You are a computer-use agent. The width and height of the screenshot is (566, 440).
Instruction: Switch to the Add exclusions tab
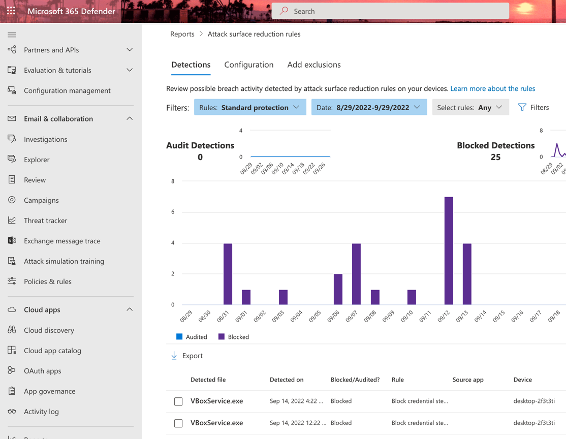click(x=314, y=65)
